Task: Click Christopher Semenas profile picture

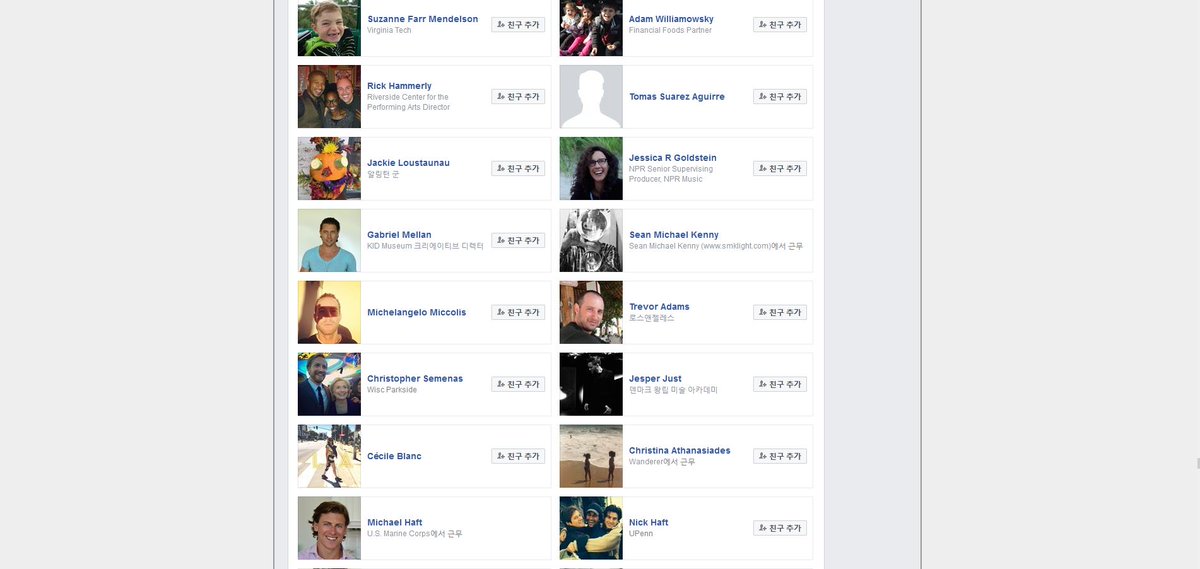Action: pyautogui.click(x=329, y=384)
